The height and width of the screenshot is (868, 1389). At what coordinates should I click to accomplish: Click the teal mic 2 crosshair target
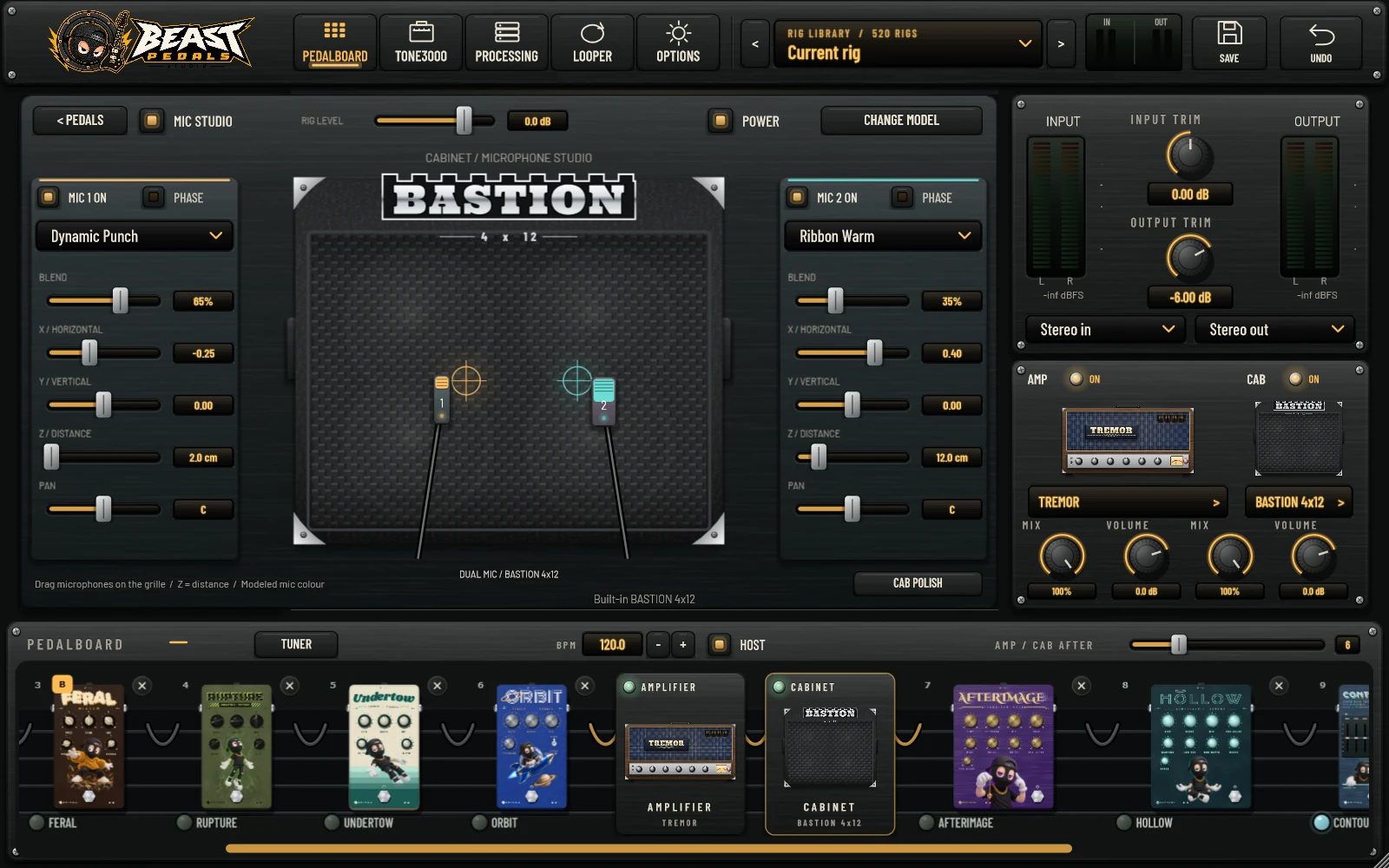[577, 380]
